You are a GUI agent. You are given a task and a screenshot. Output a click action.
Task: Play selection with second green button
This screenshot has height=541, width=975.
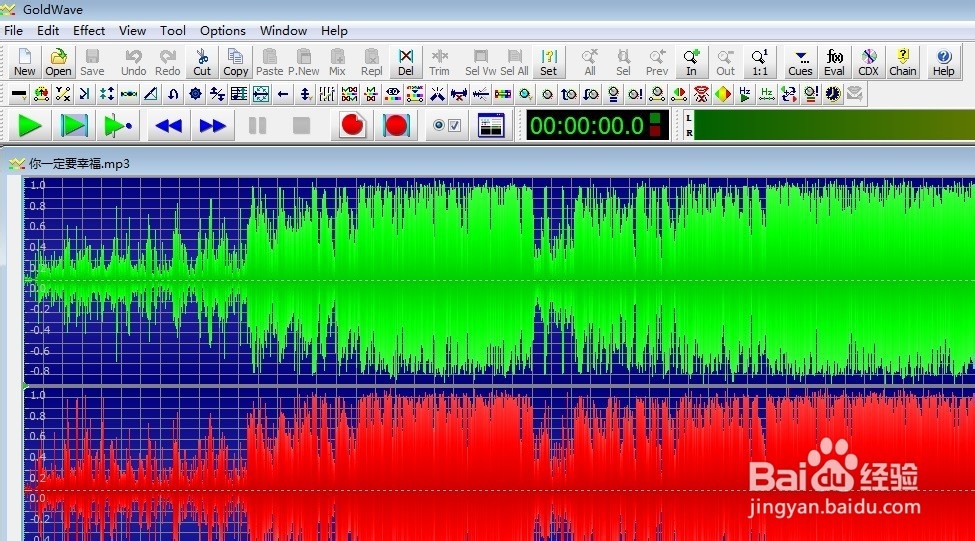click(74, 126)
